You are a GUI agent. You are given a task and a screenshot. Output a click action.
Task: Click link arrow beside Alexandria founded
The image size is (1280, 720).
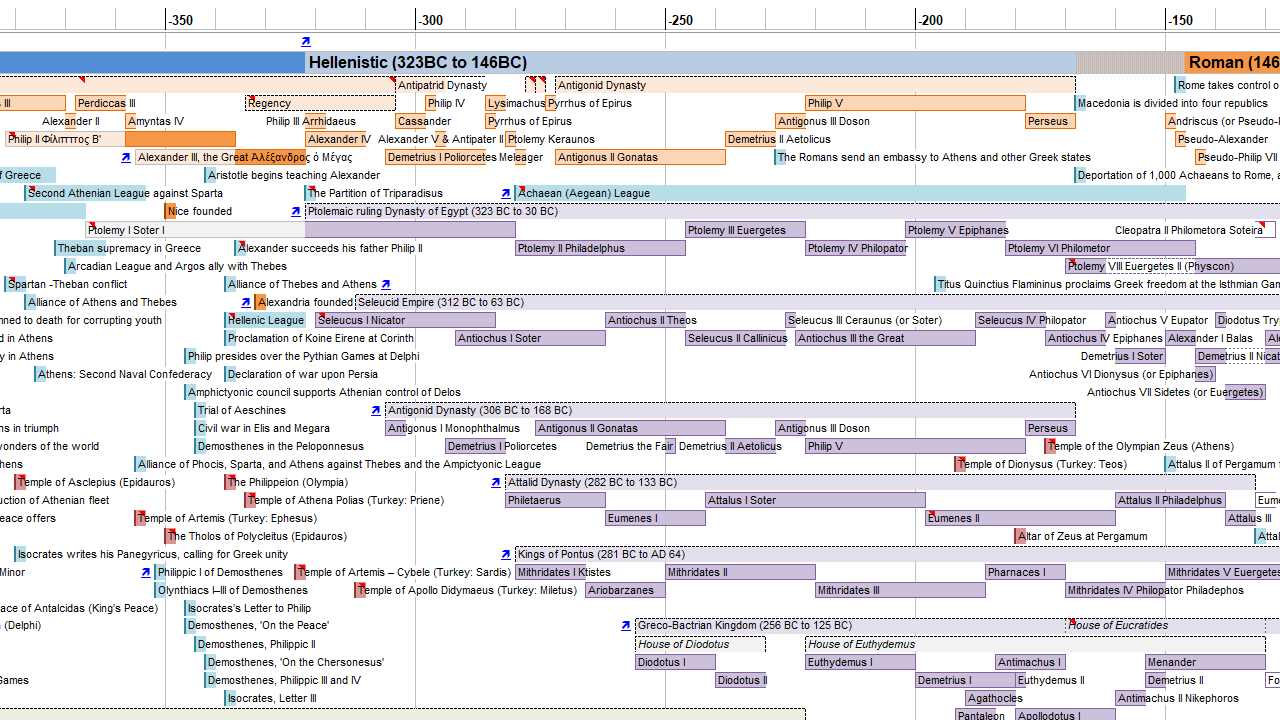coord(246,303)
